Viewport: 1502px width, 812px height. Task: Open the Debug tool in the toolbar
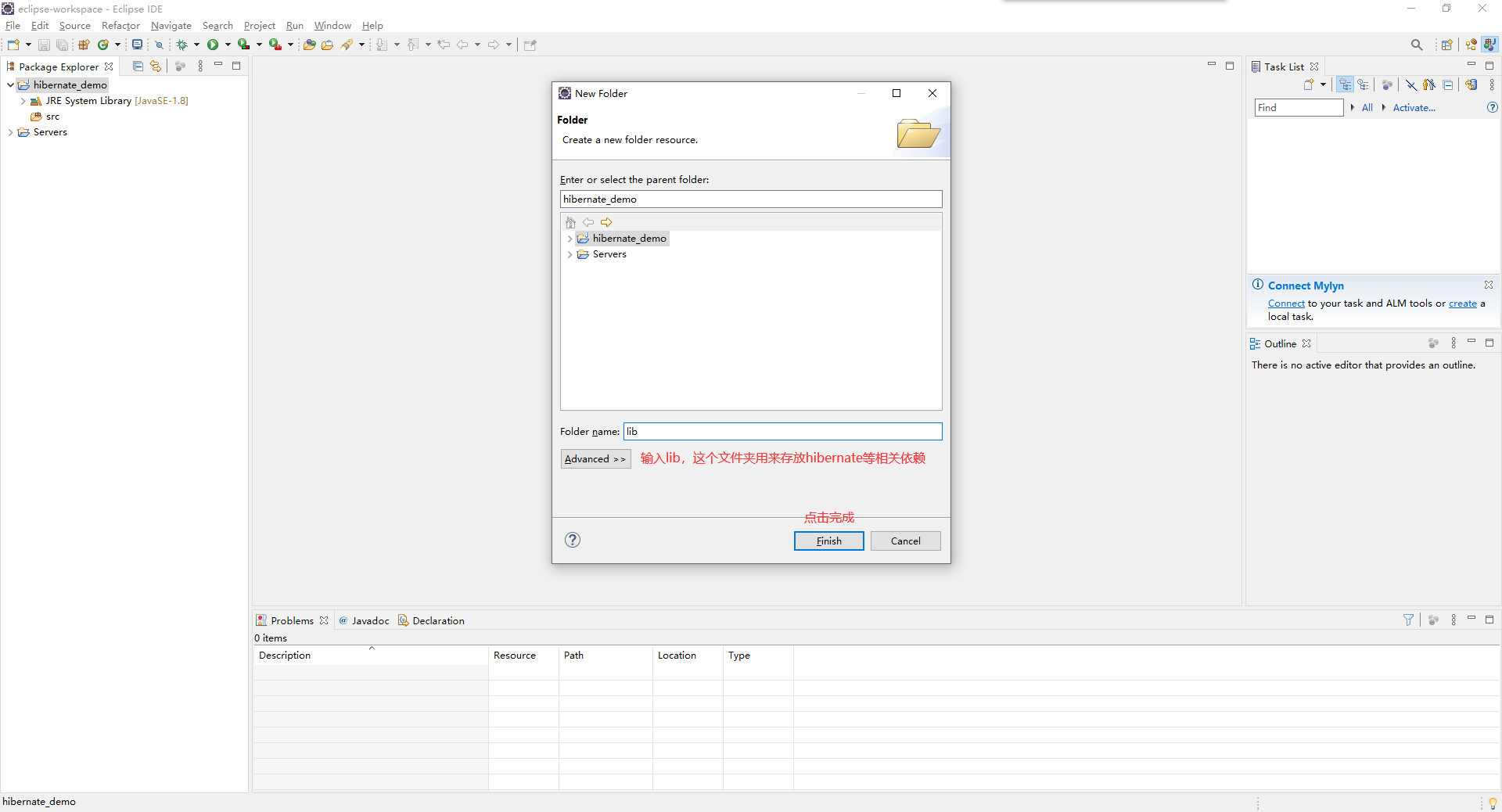coord(182,45)
